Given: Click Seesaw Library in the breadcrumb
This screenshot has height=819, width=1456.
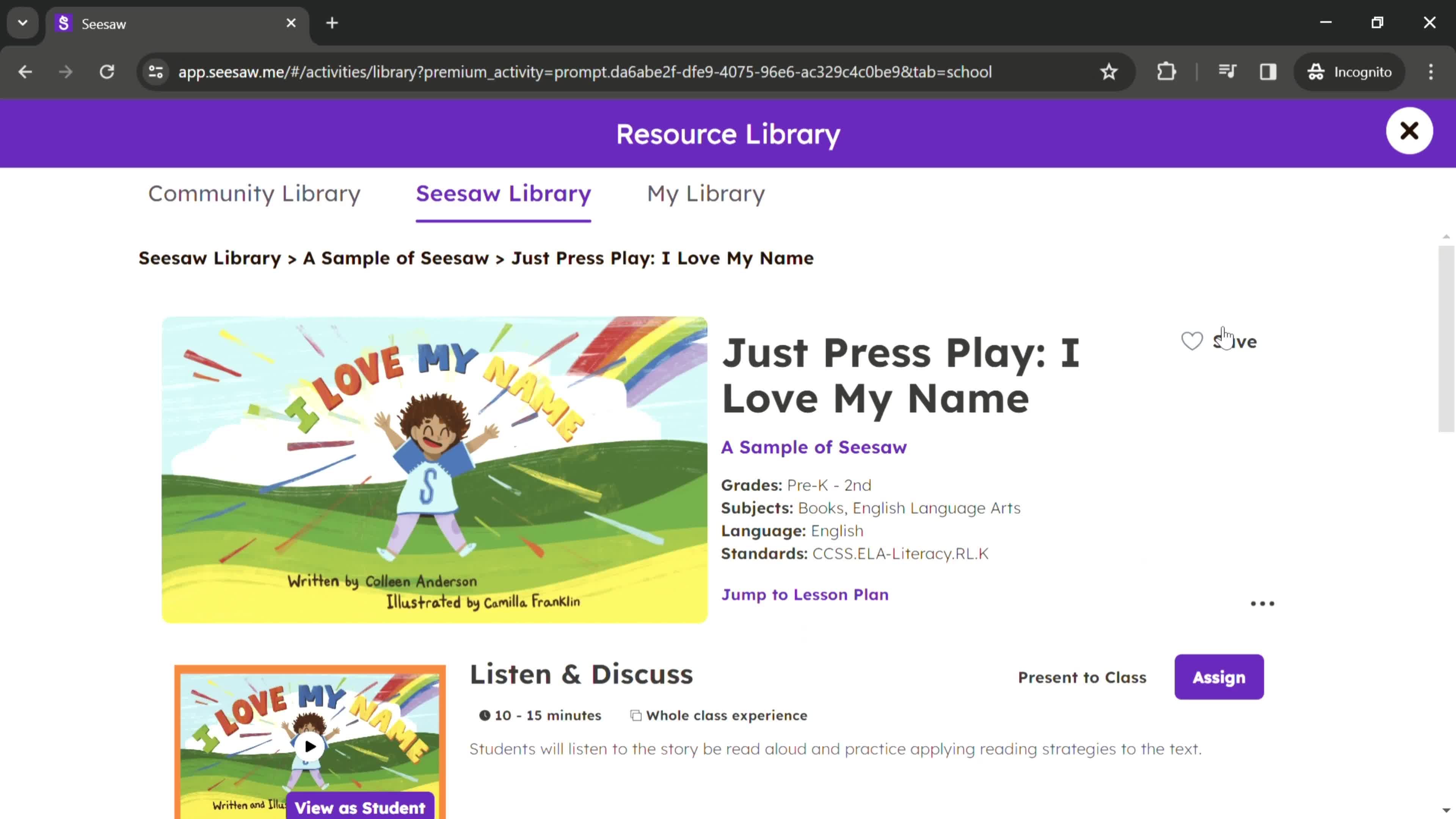Looking at the screenshot, I should pos(210,258).
